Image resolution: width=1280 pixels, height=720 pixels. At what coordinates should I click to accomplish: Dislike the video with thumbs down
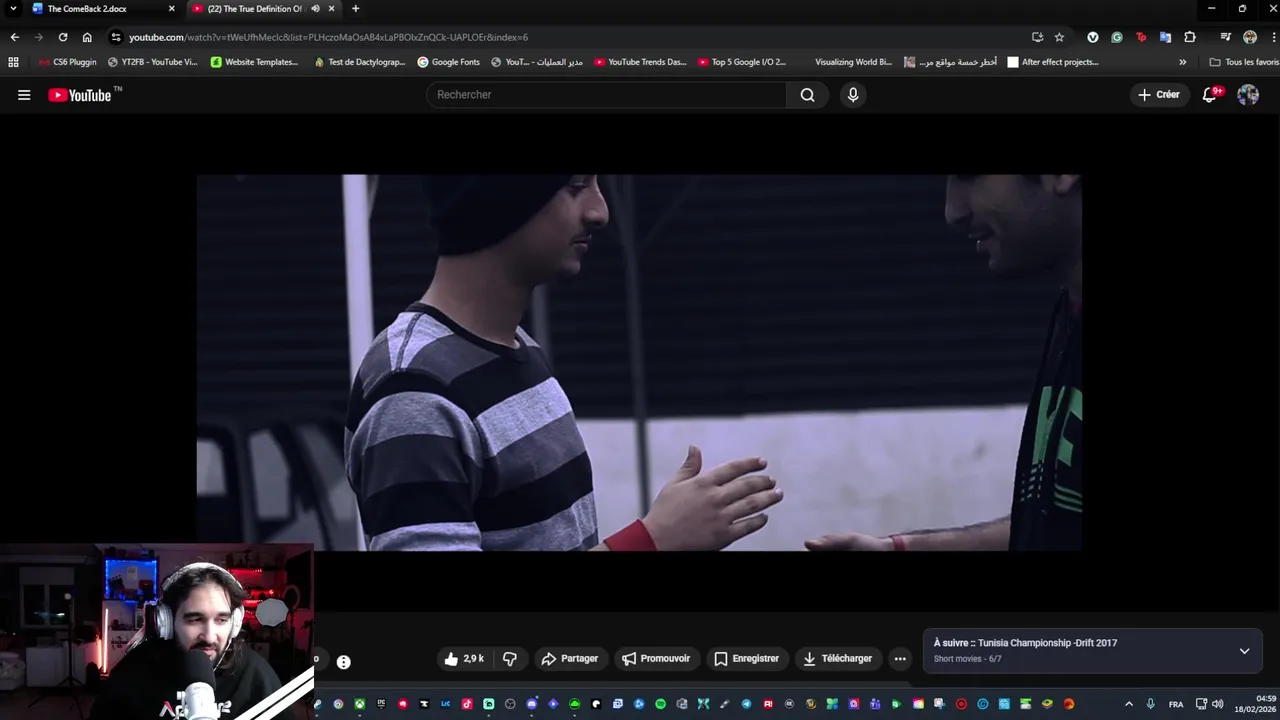pyautogui.click(x=510, y=659)
